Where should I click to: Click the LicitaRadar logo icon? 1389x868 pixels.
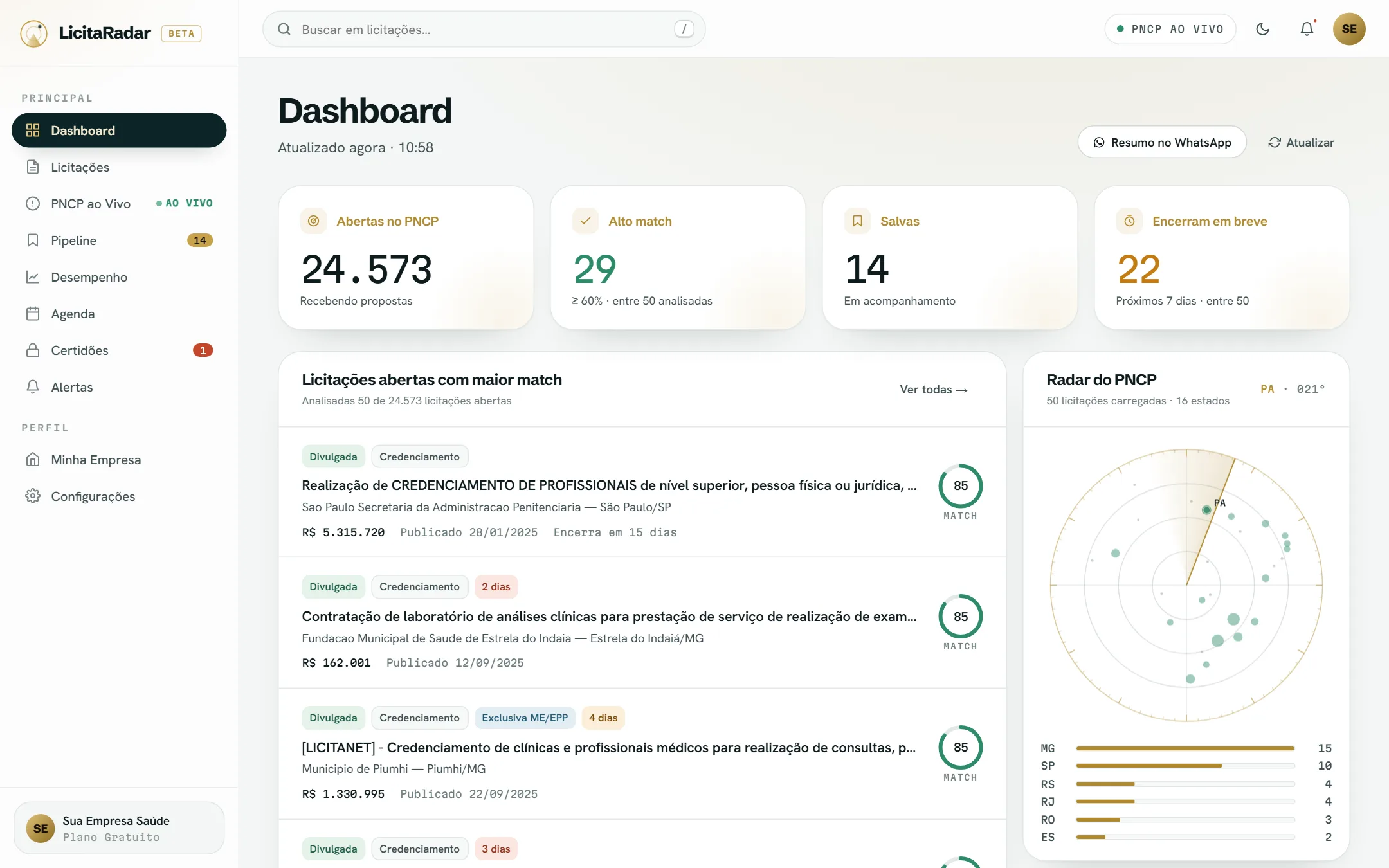[x=33, y=33]
